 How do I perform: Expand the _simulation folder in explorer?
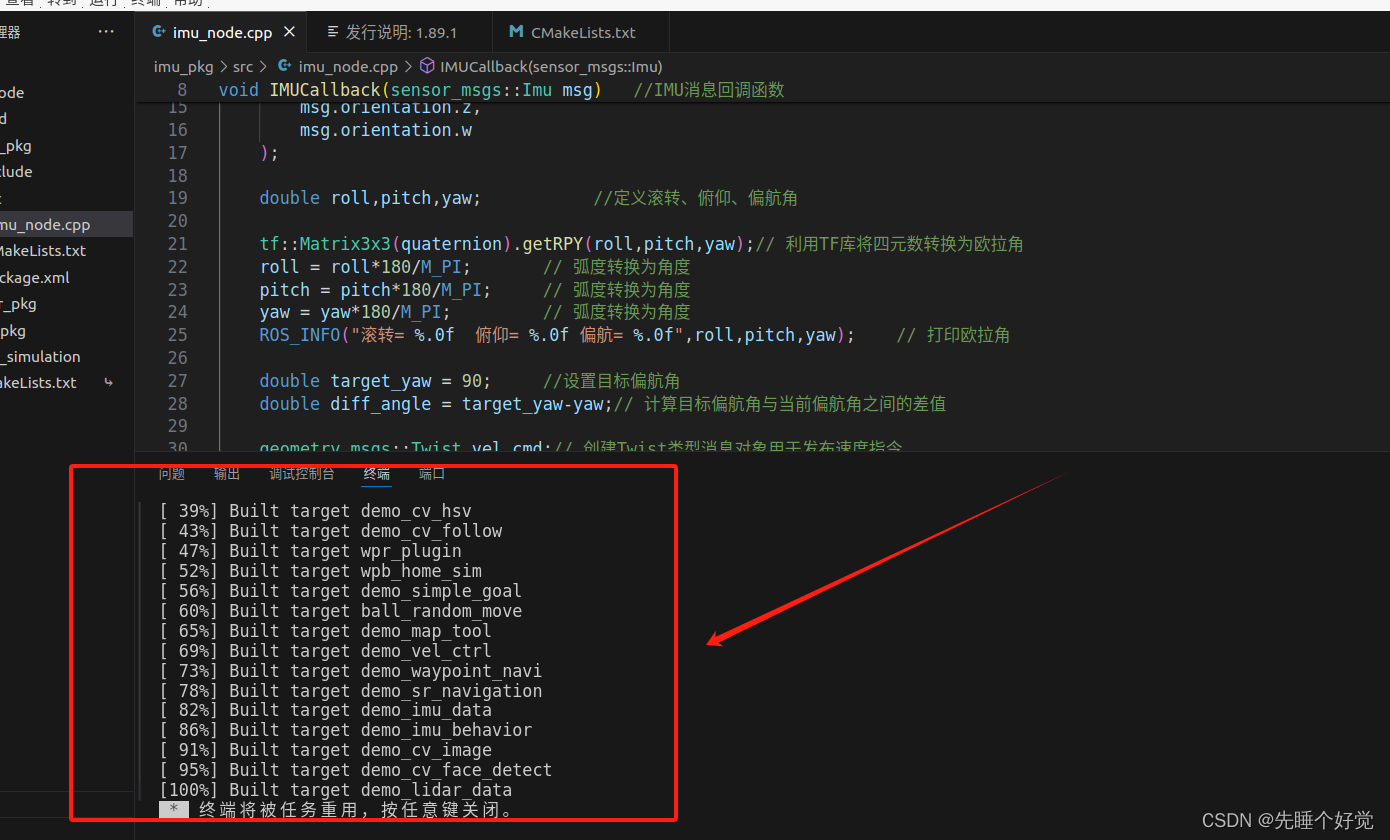pyautogui.click(x=40, y=356)
